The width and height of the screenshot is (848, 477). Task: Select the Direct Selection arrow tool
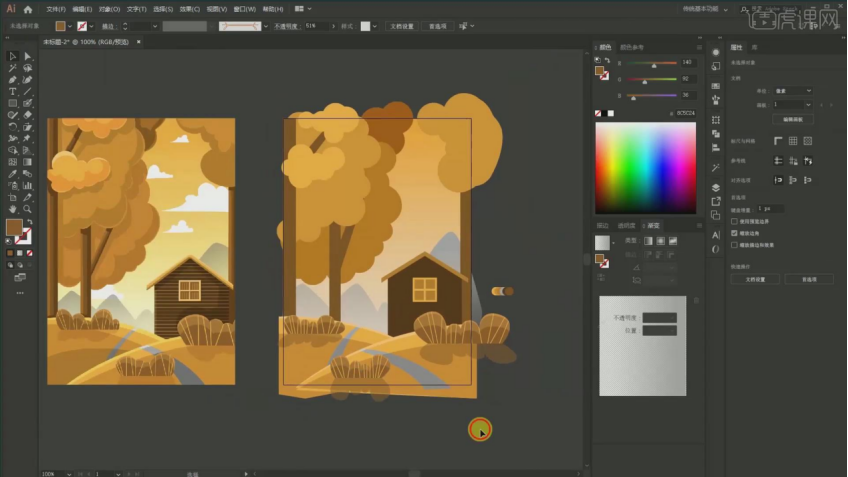27,56
